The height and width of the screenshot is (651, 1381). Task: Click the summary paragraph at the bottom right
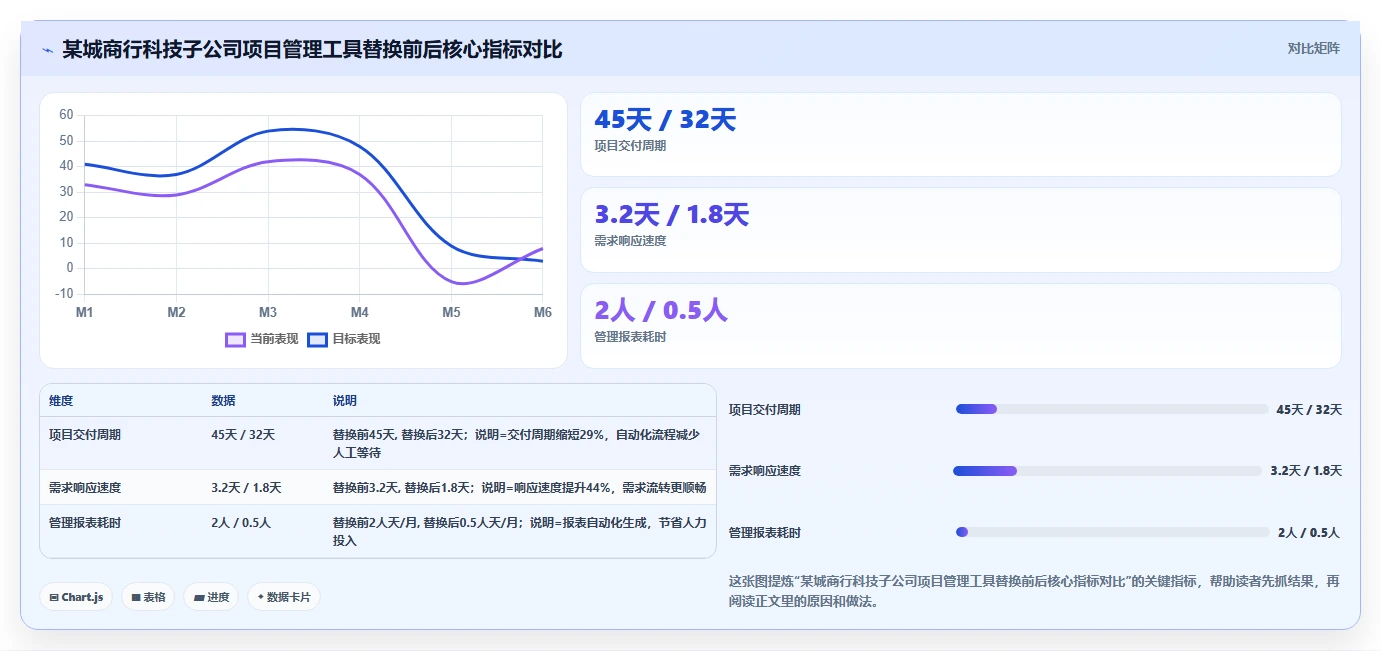1034,592
